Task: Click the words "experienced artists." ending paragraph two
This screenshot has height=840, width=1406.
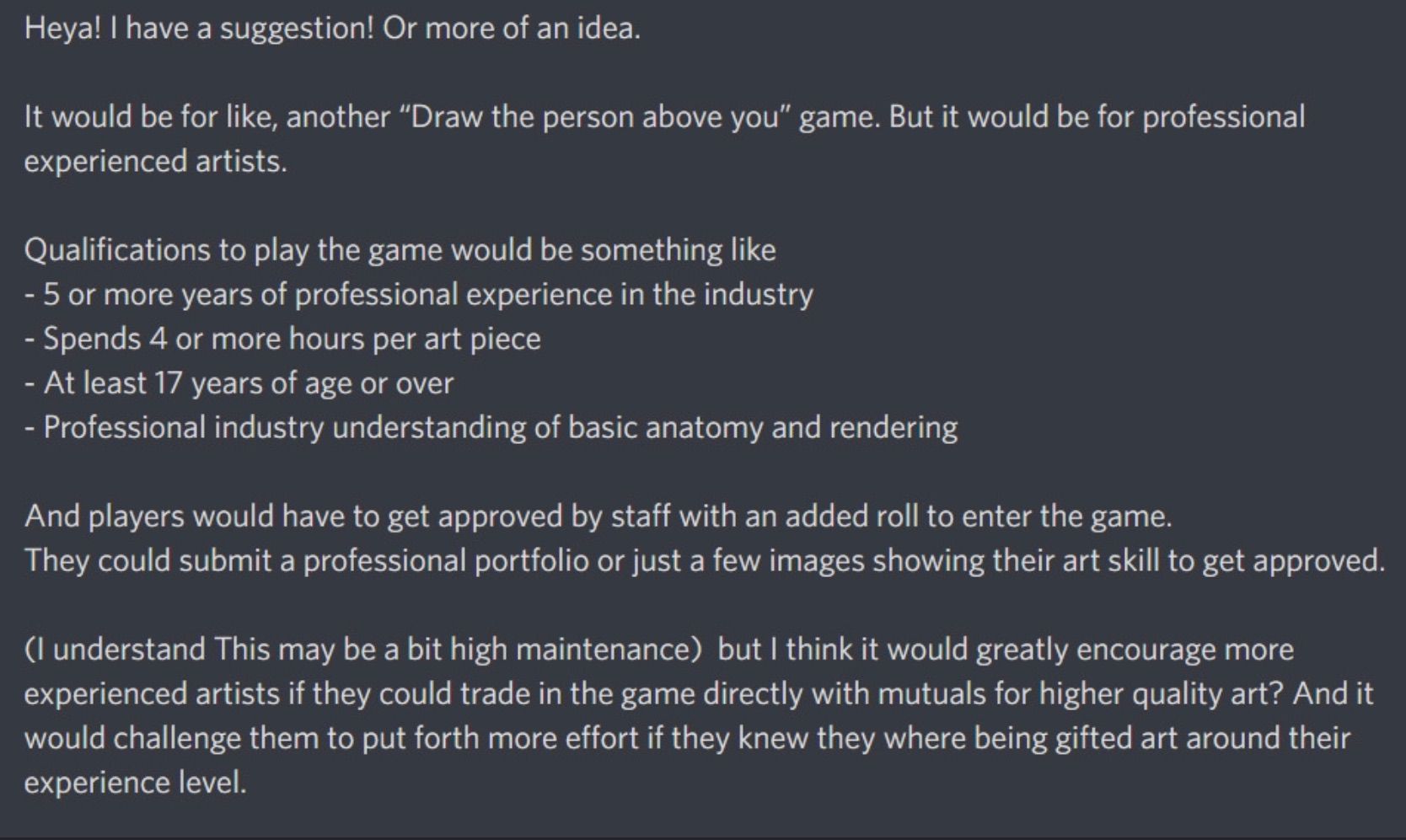Action: 156,161
